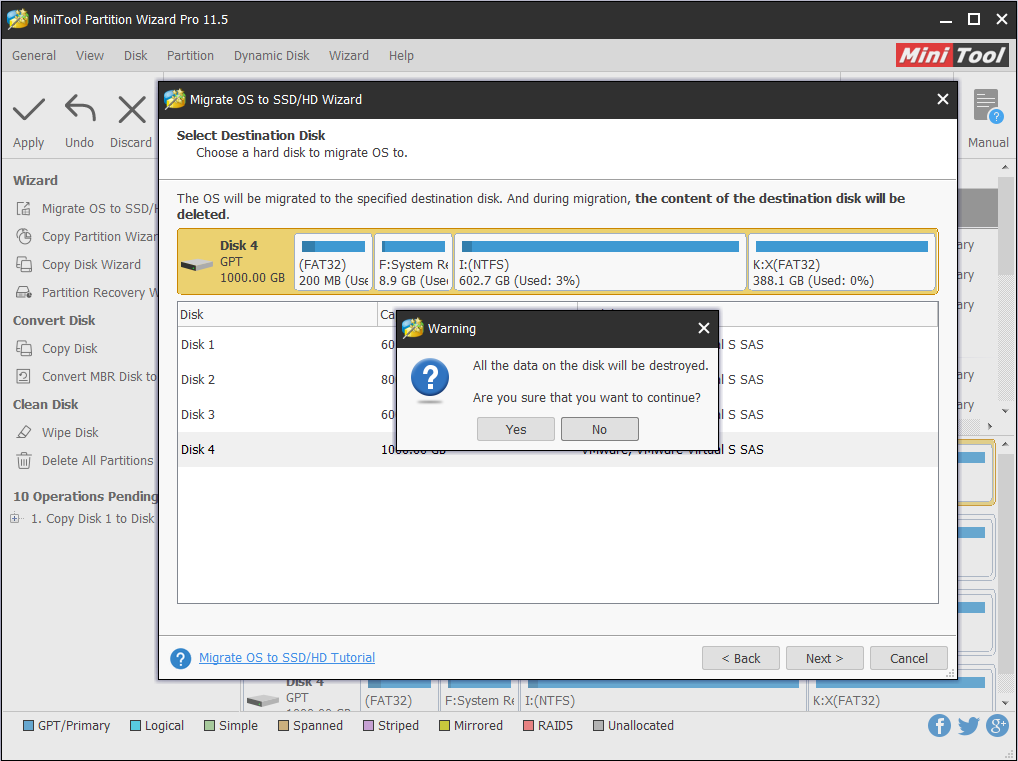Click the Delete All Partitions trash icon

point(23,460)
